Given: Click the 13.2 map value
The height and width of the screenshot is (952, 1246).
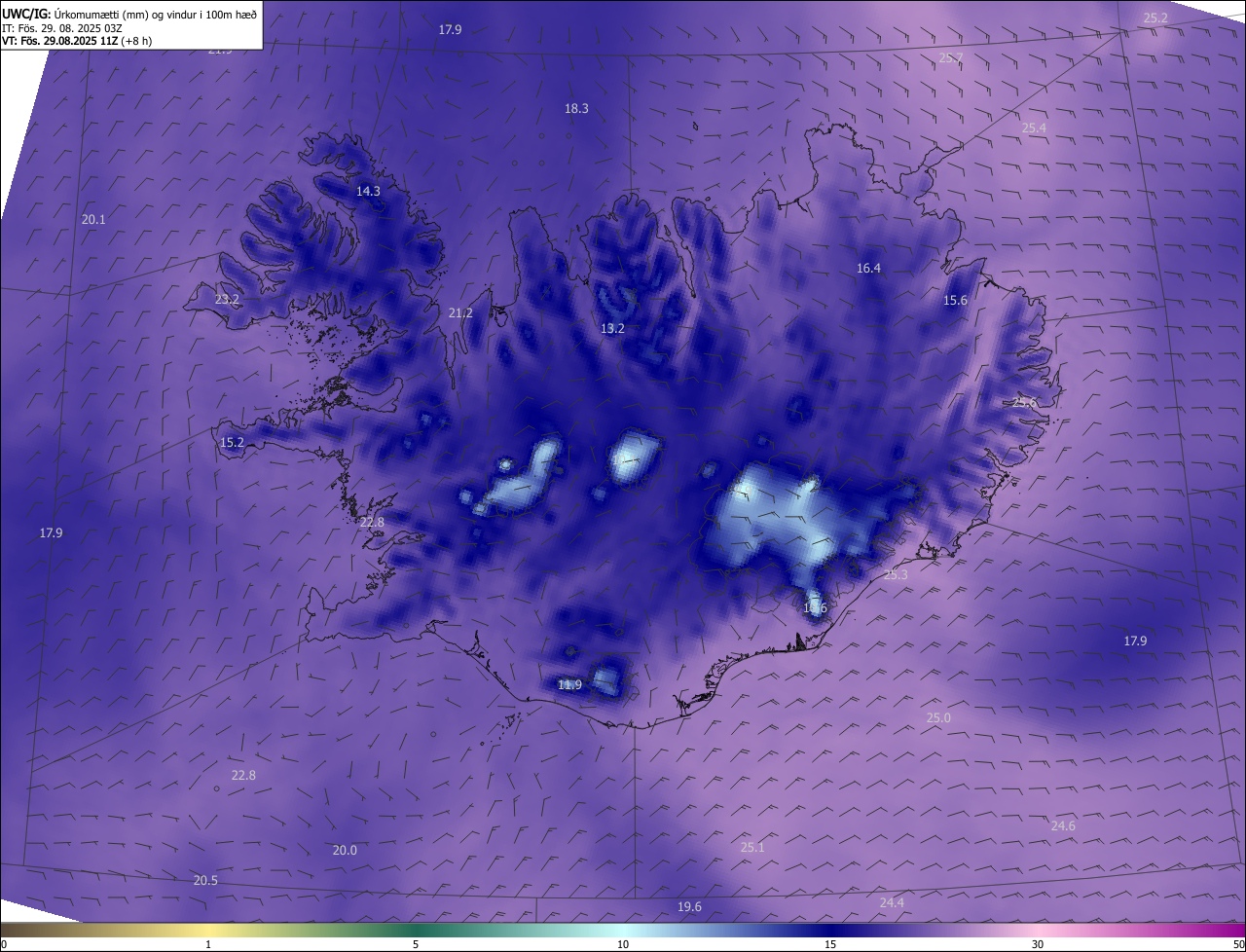Looking at the screenshot, I should coord(612,329).
